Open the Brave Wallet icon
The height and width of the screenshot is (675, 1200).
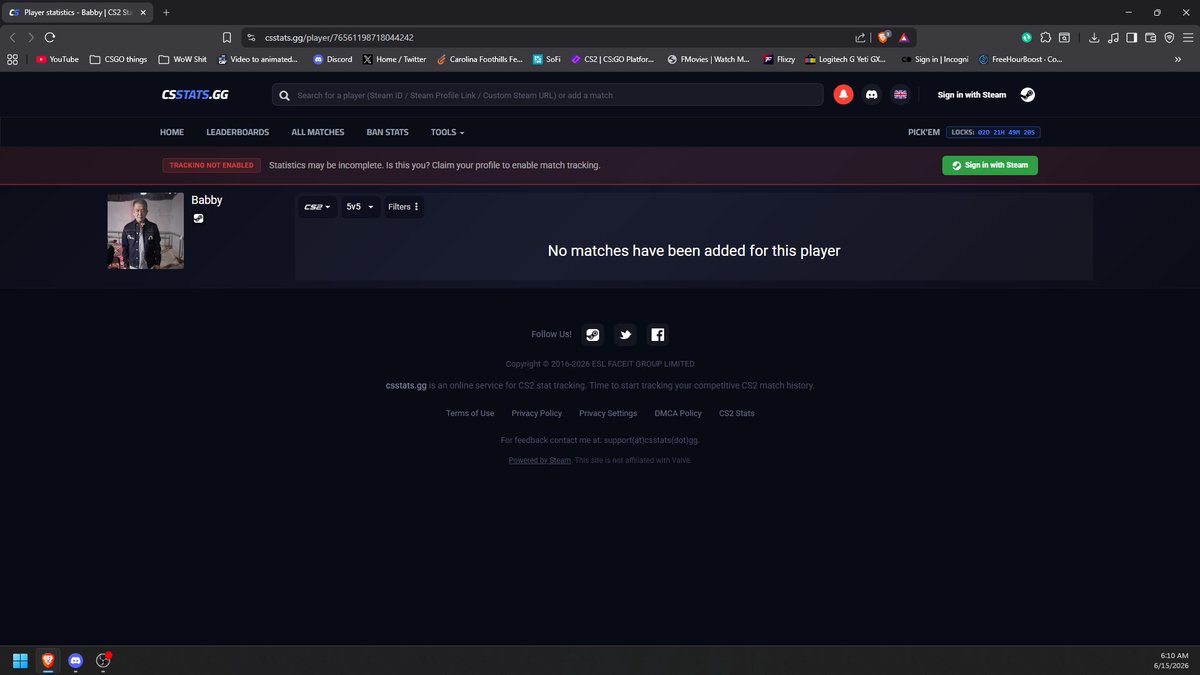point(1150,37)
